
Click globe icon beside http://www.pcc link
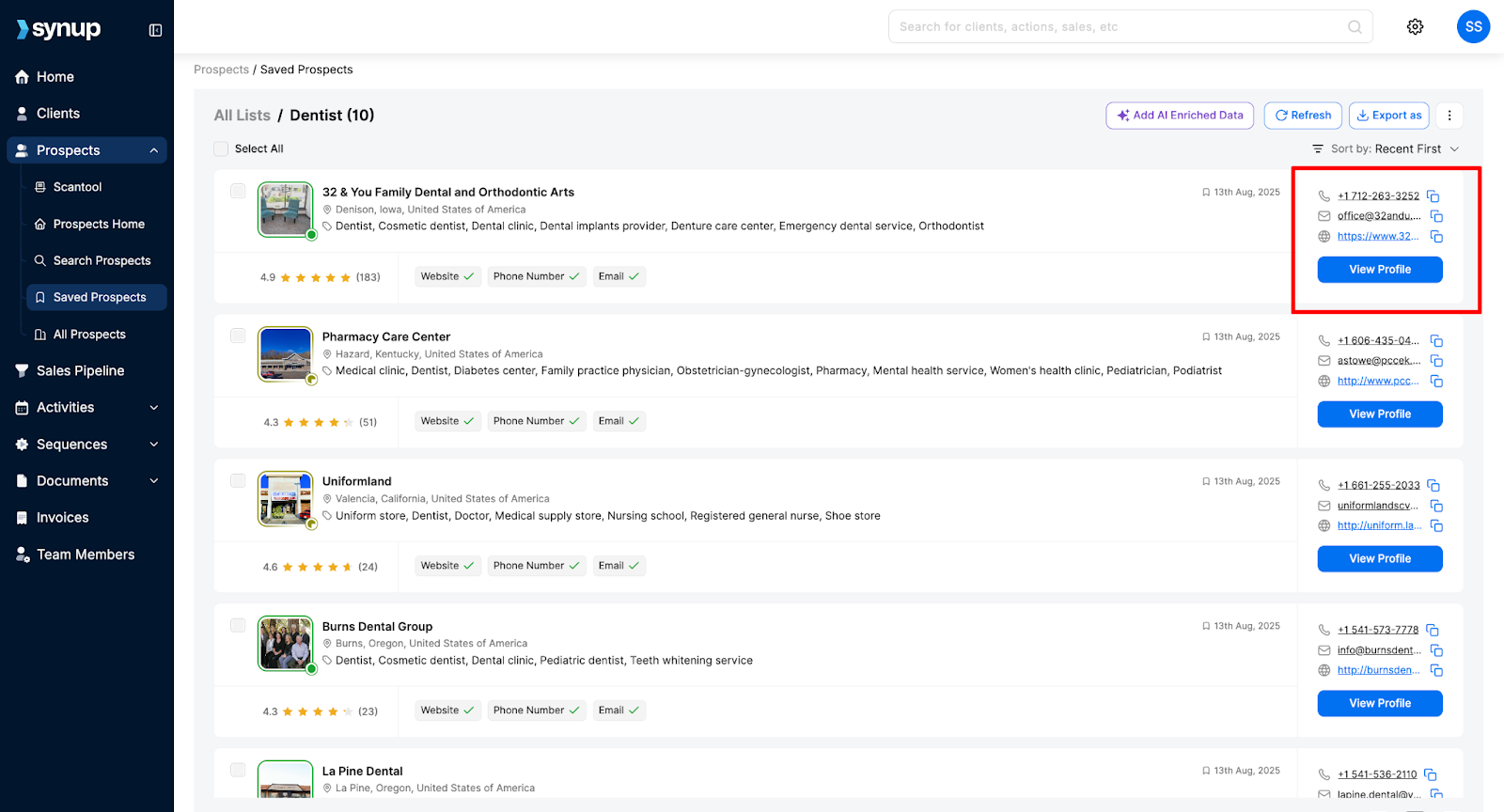coord(1324,382)
